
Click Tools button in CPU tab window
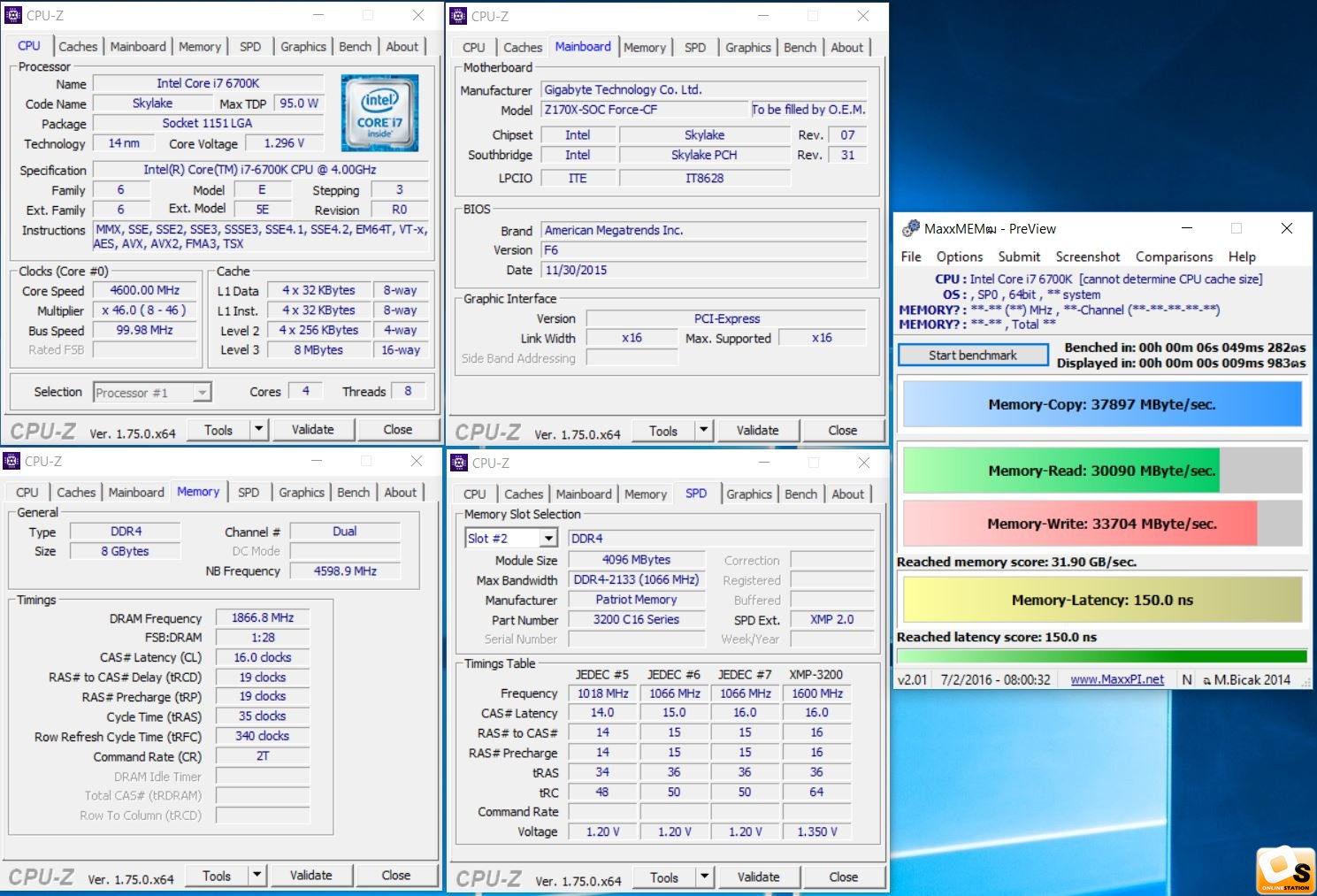(x=218, y=430)
